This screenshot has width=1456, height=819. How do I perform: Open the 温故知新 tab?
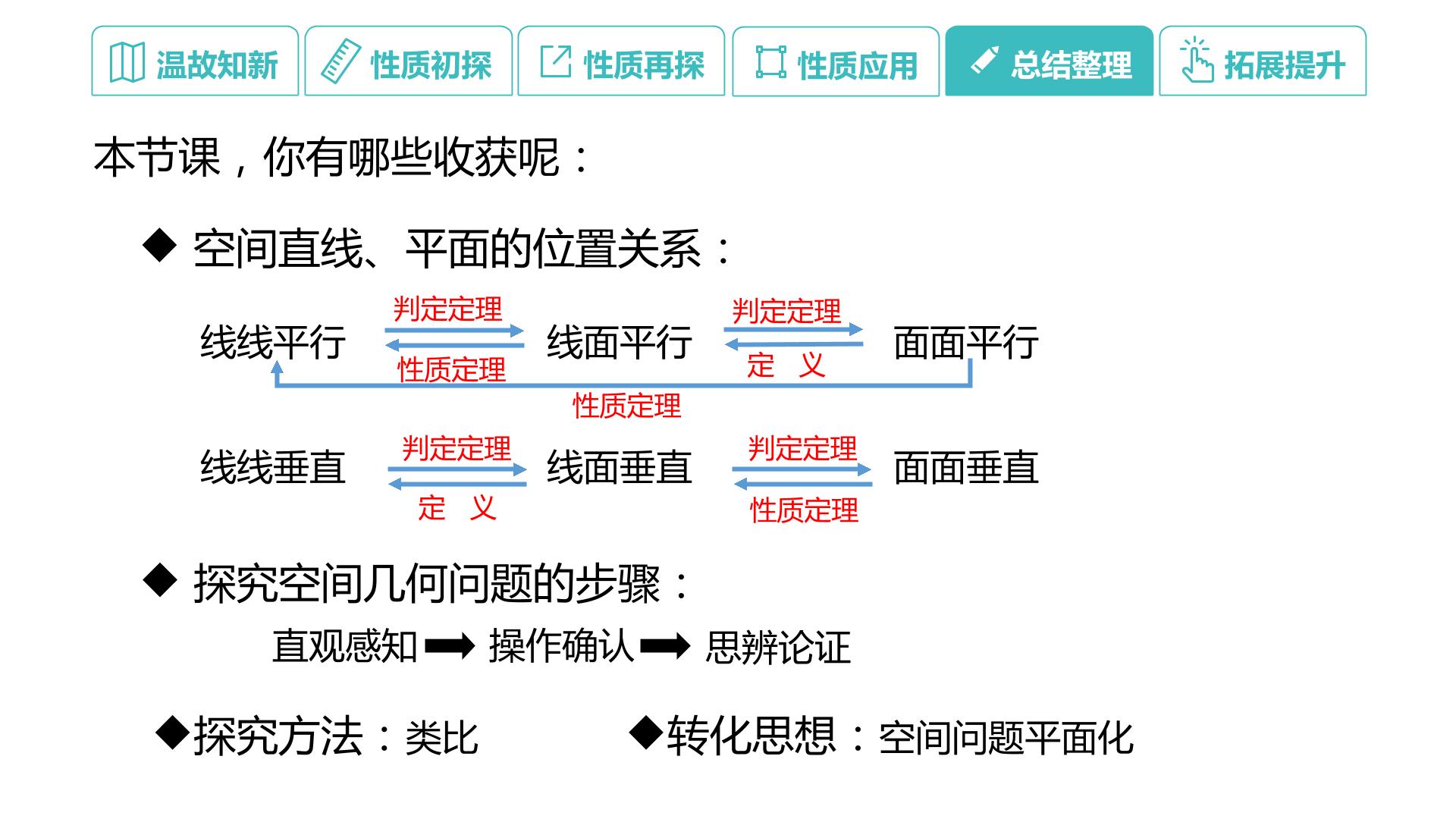click(195, 61)
